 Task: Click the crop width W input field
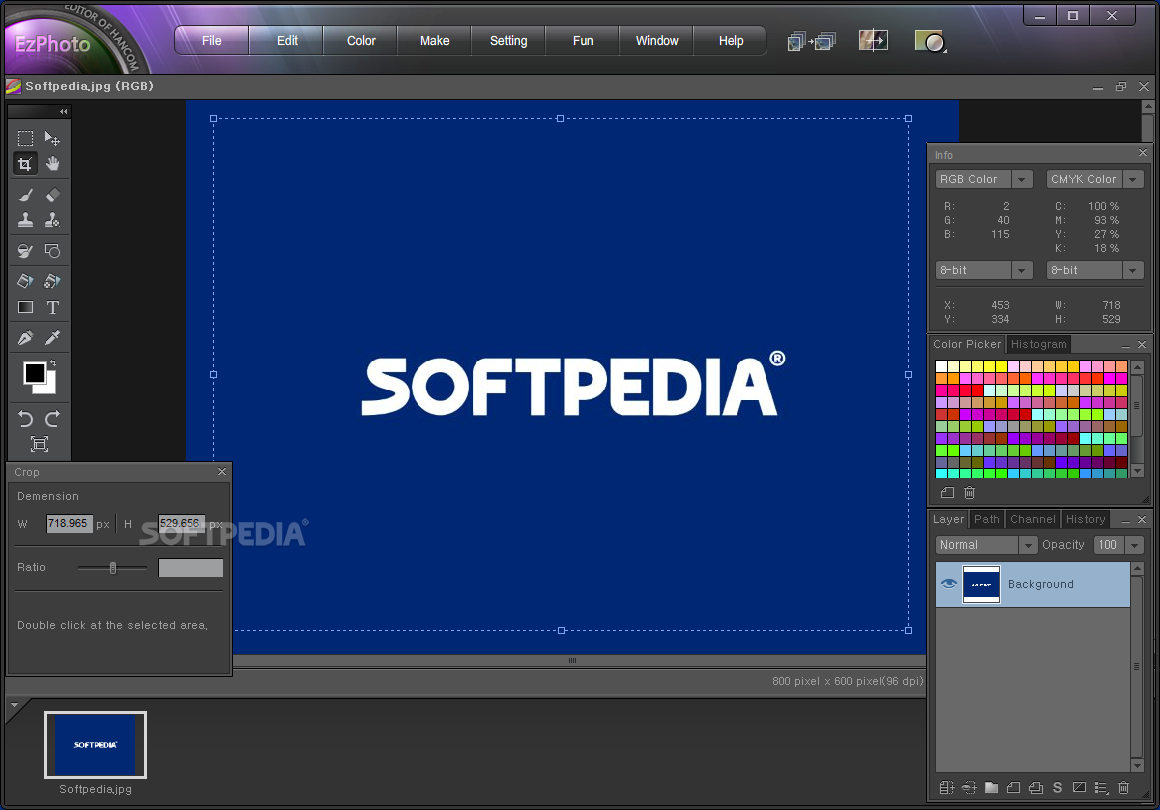(70, 524)
